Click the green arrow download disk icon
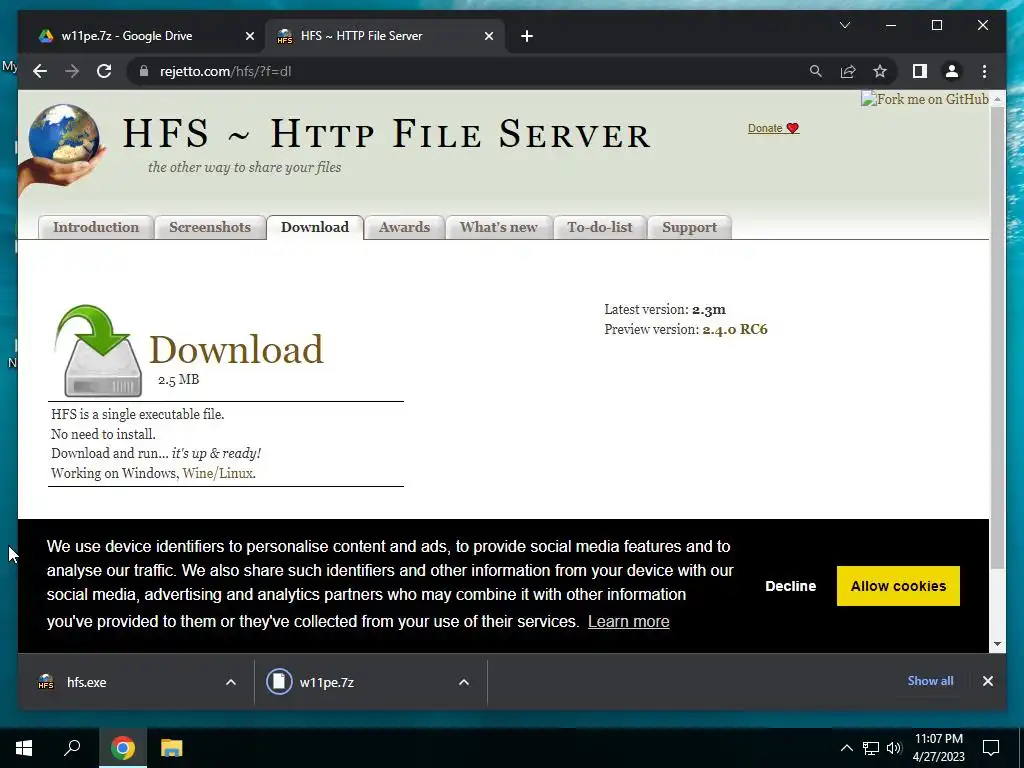The width and height of the screenshot is (1024, 768). pyautogui.click(x=99, y=351)
